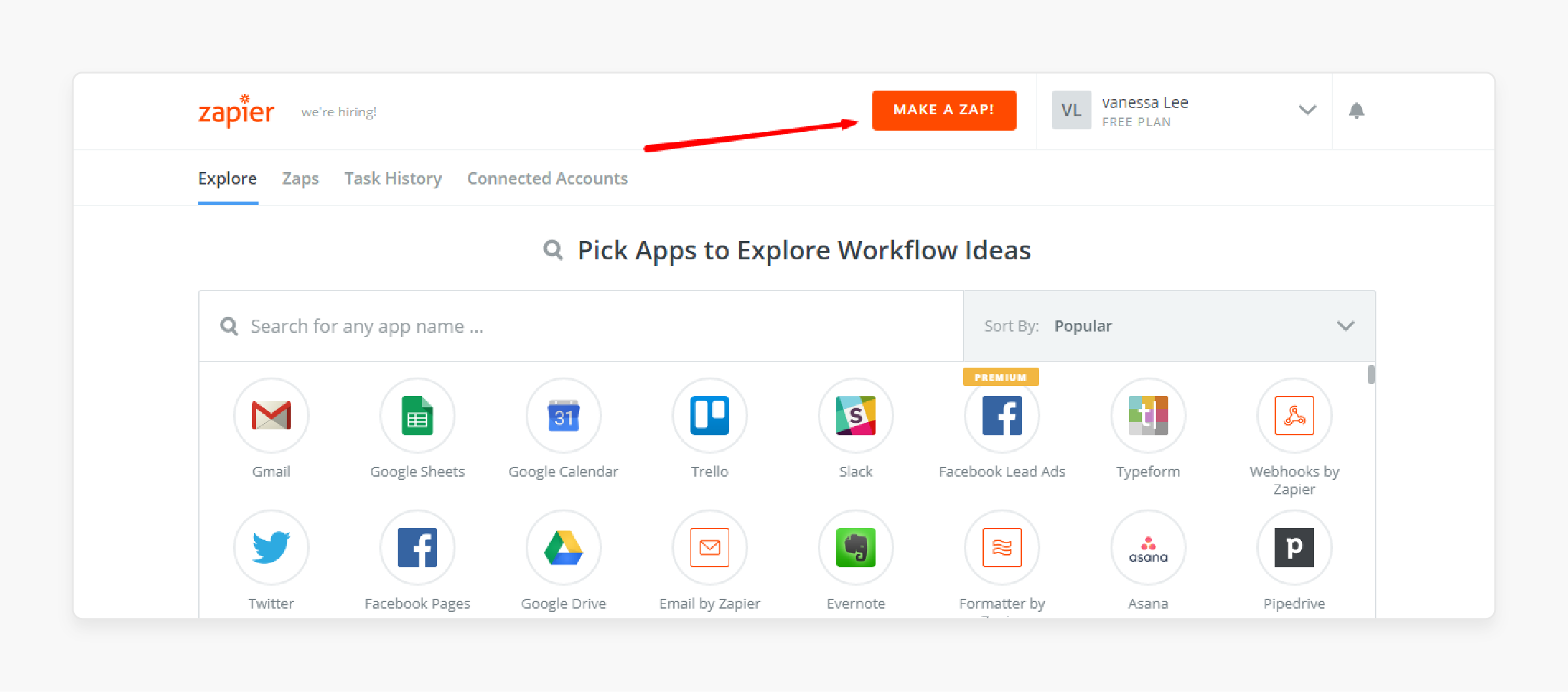Click the Email by Zapier label text
Screen dimensions: 1568x692
point(710,603)
